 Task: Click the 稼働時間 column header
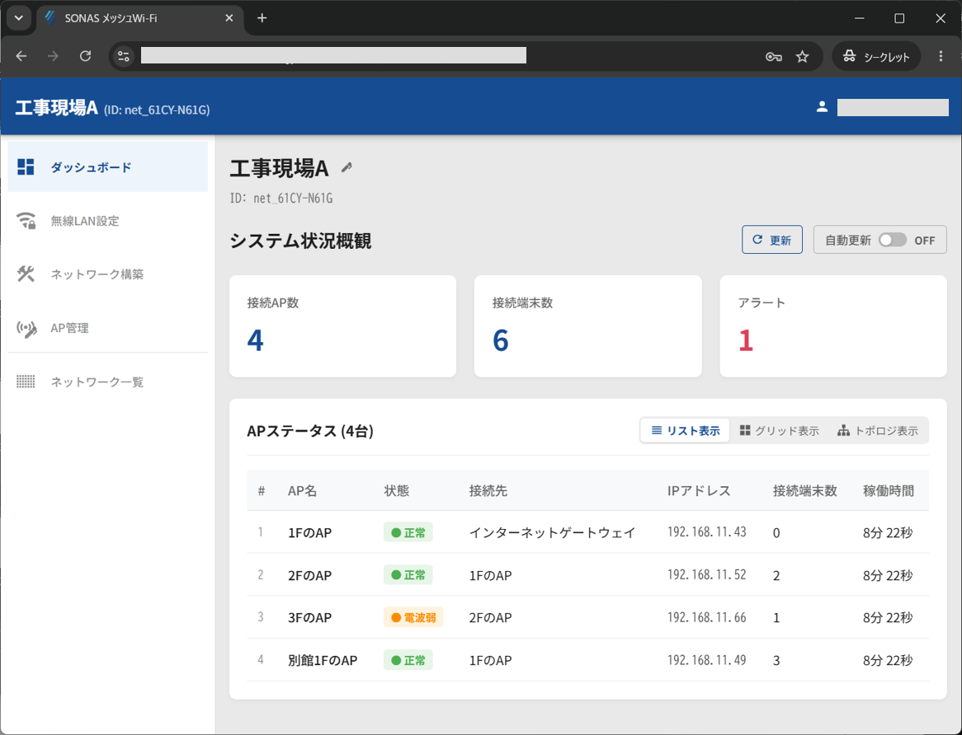click(888, 491)
